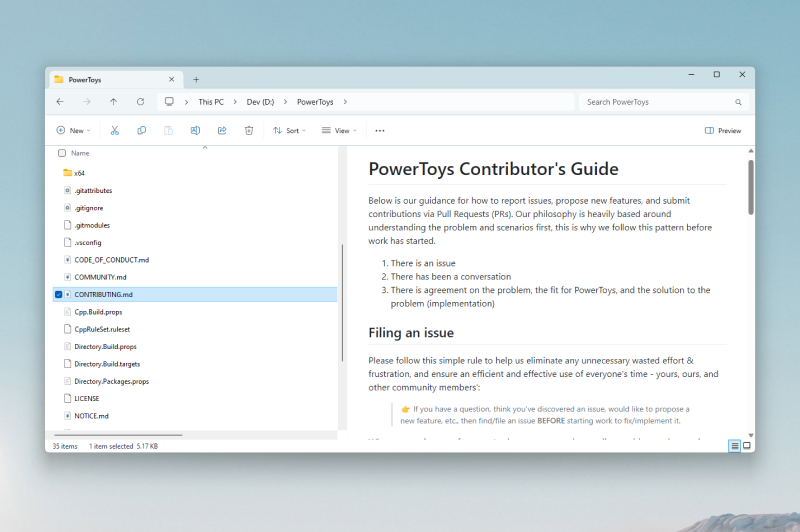The width and height of the screenshot is (800, 532).
Task: Click Dev (D:) in the breadcrumb path
Action: (x=261, y=102)
